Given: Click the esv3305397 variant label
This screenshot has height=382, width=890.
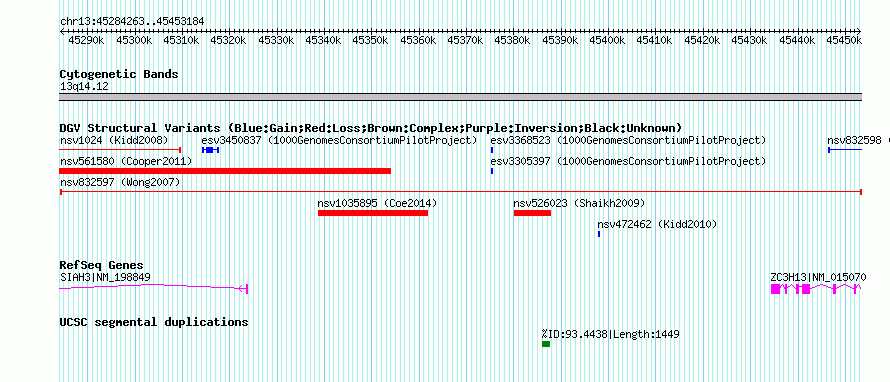Looking at the screenshot, I should 628,162.
